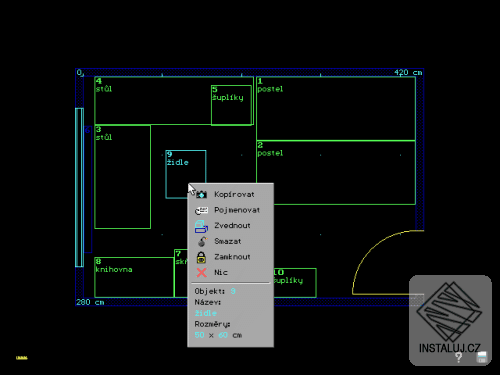Click the red X icon beside Nic
The width and height of the screenshot is (500, 375).
click(201, 273)
